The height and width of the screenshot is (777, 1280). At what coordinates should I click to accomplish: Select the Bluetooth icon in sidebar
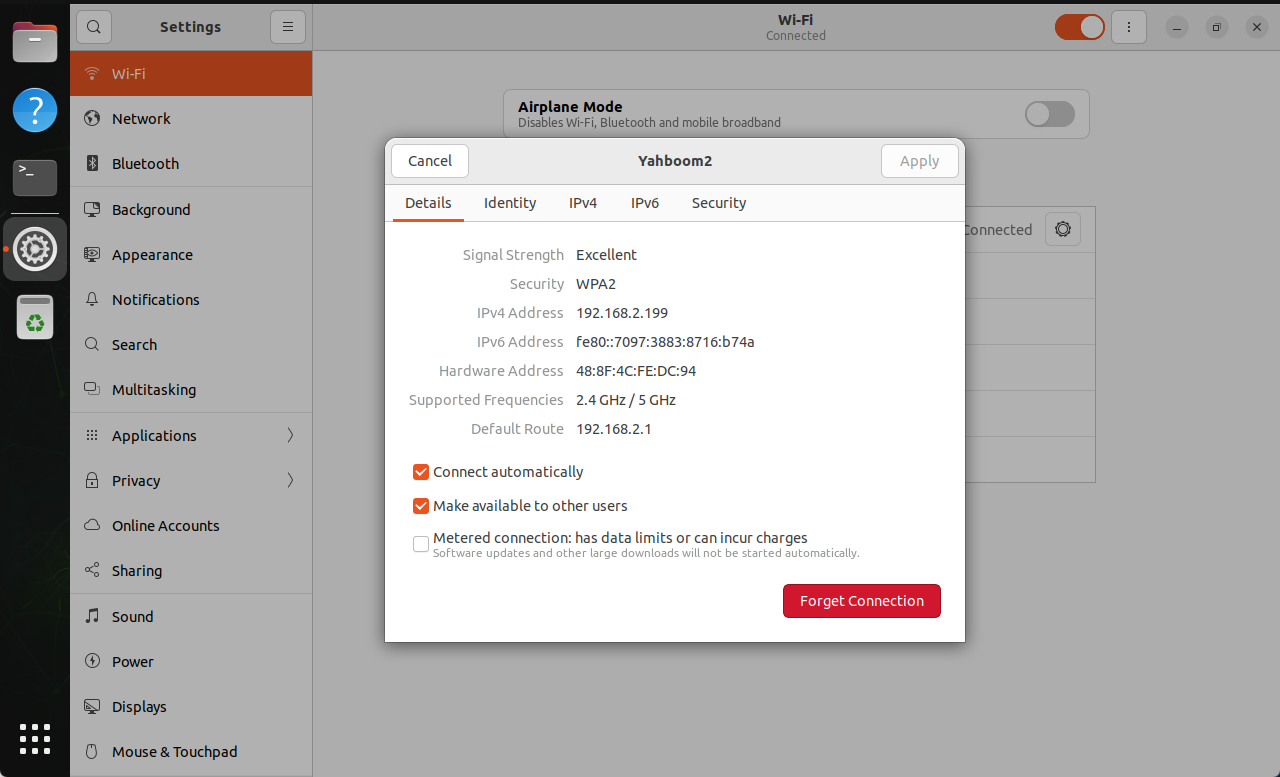tap(92, 164)
